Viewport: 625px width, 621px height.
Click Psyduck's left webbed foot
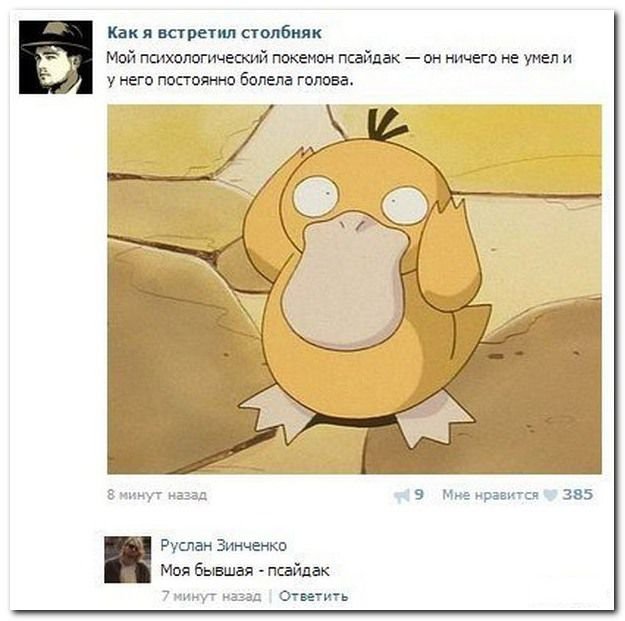[275, 415]
